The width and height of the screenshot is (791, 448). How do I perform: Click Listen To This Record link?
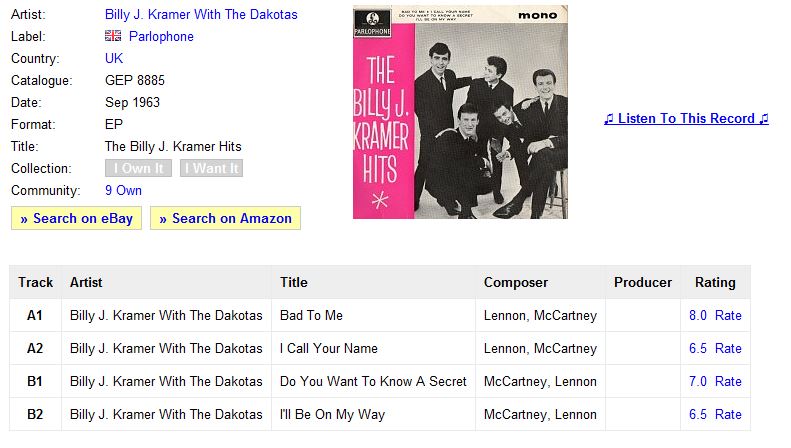[686, 118]
